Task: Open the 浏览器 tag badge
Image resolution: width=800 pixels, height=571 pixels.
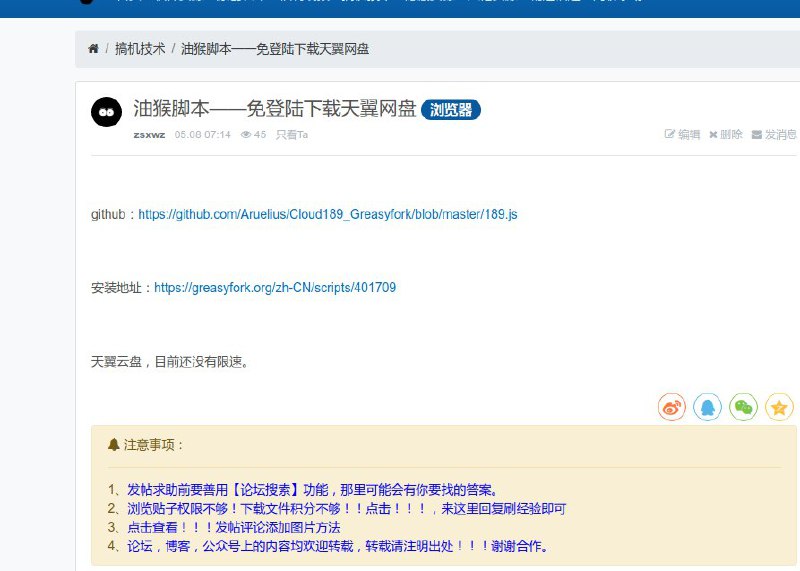Action: click(451, 110)
